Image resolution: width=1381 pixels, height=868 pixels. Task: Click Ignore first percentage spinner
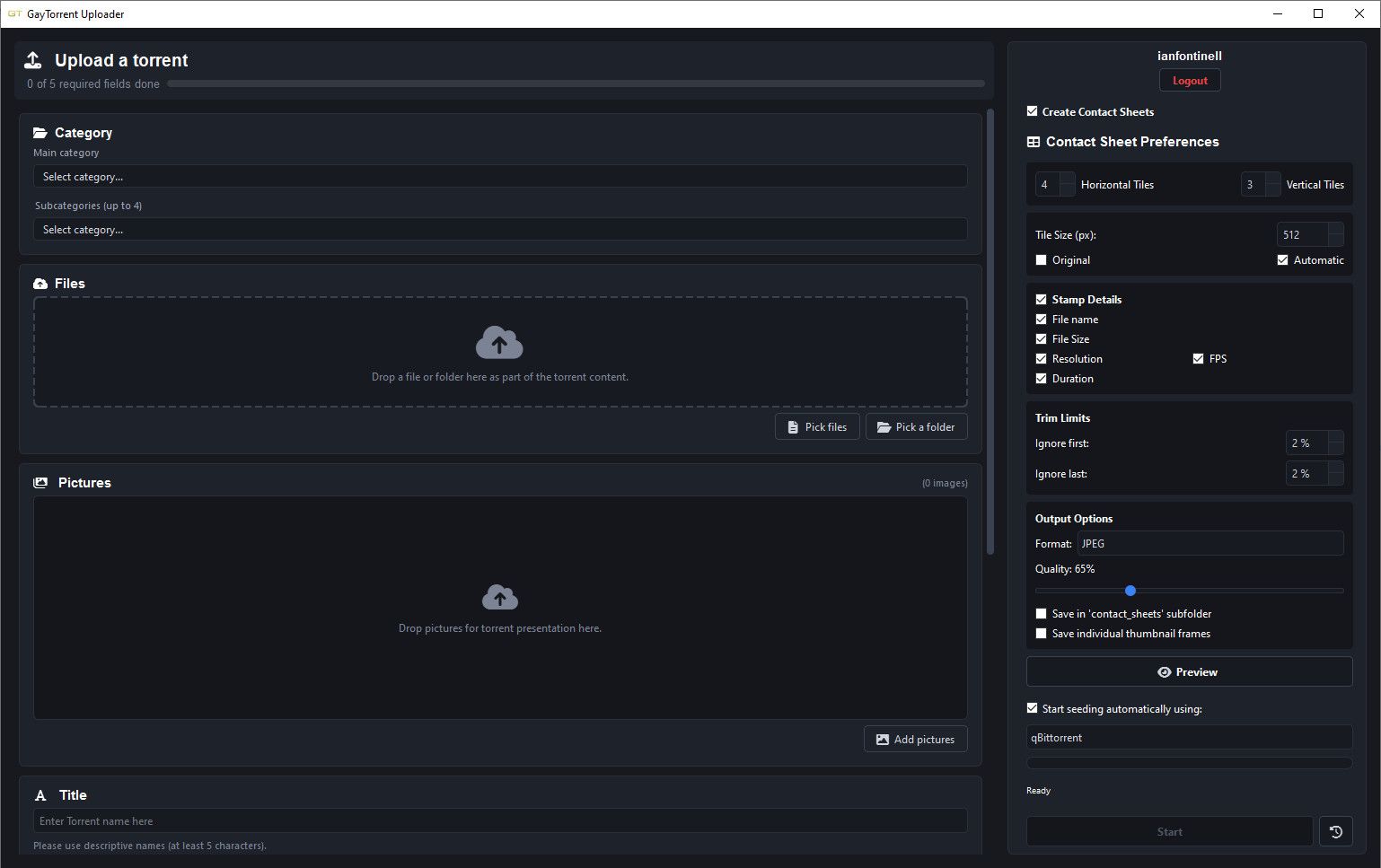click(1315, 443)
